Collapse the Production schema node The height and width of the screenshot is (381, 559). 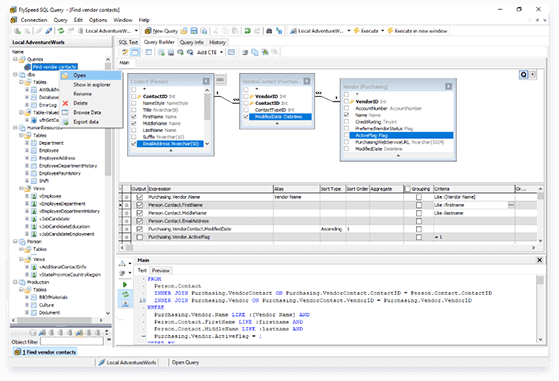pyautogui.click(x=15, y=282)
